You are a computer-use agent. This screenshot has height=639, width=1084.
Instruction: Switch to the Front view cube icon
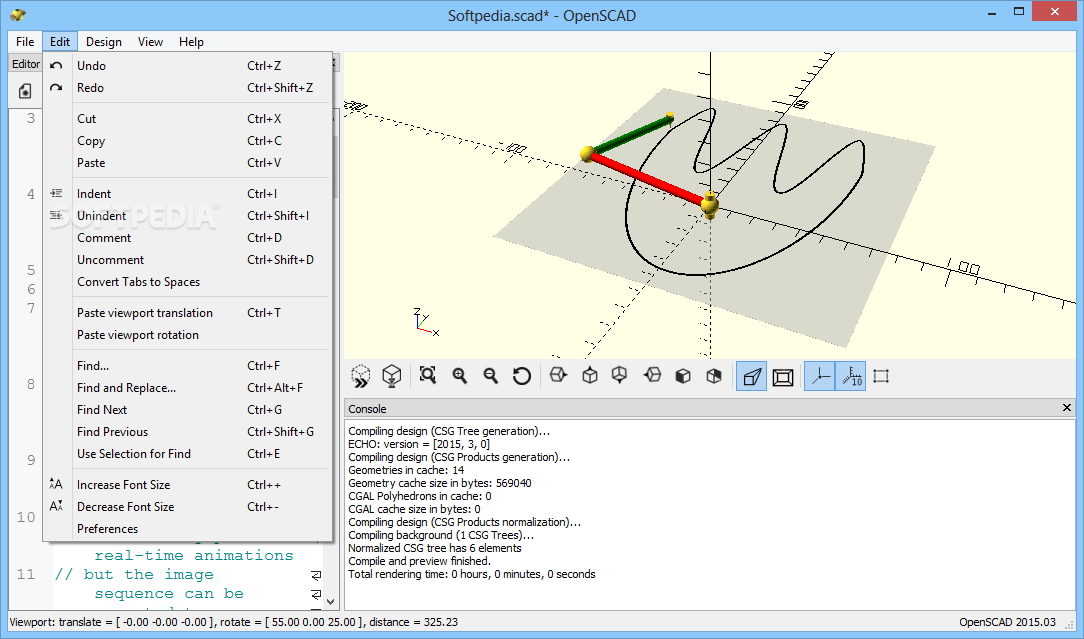[x=683, y=376]
